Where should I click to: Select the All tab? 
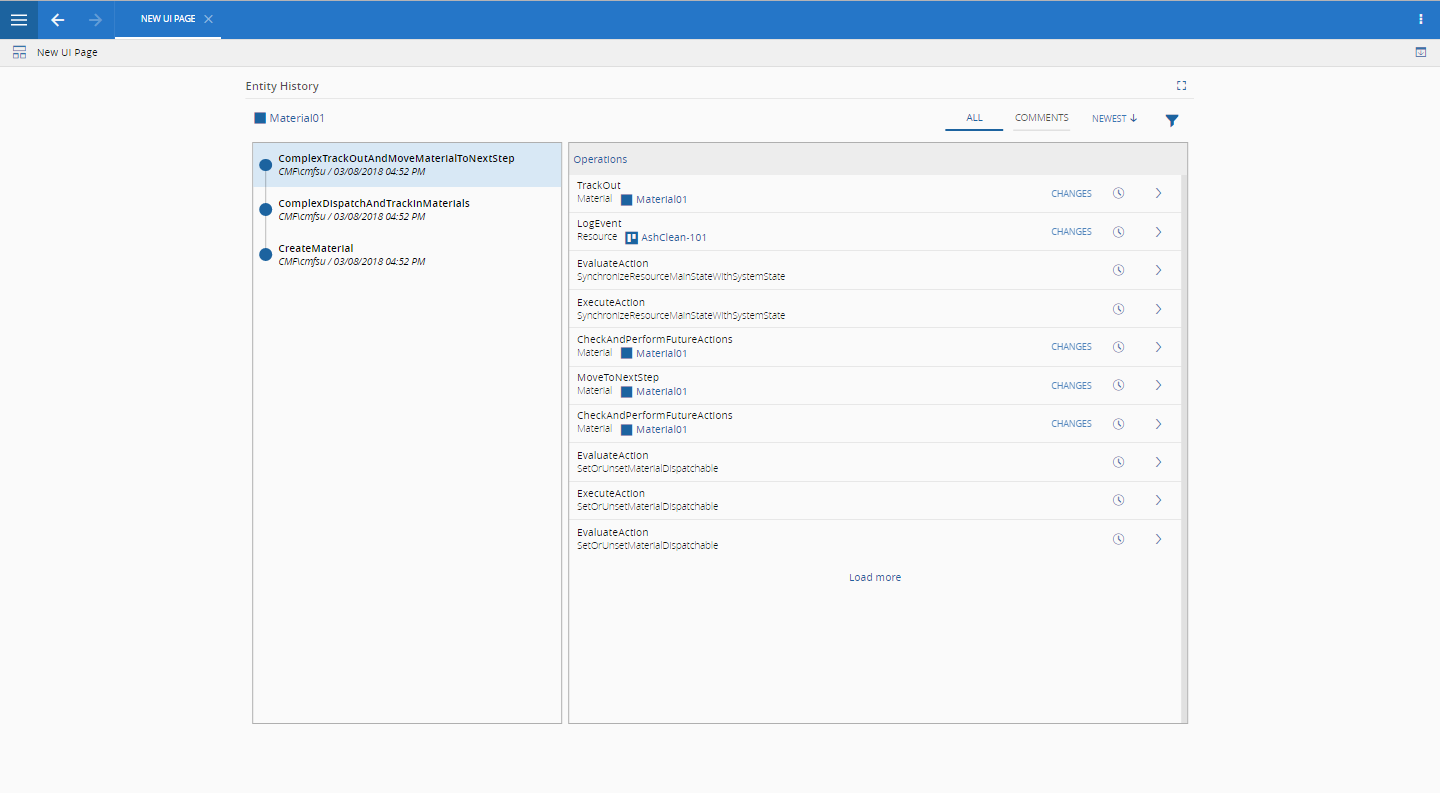coord(974,118)
